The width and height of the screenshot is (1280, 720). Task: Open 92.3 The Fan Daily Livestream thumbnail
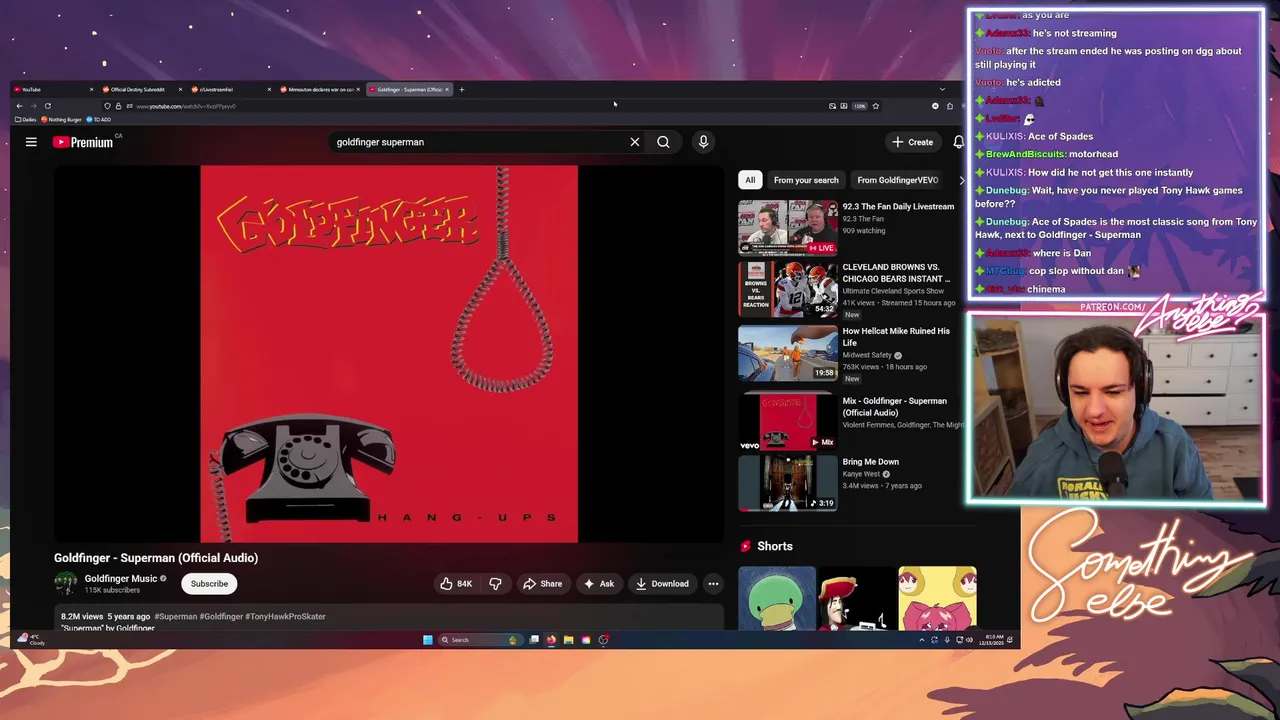click(788, 228)
